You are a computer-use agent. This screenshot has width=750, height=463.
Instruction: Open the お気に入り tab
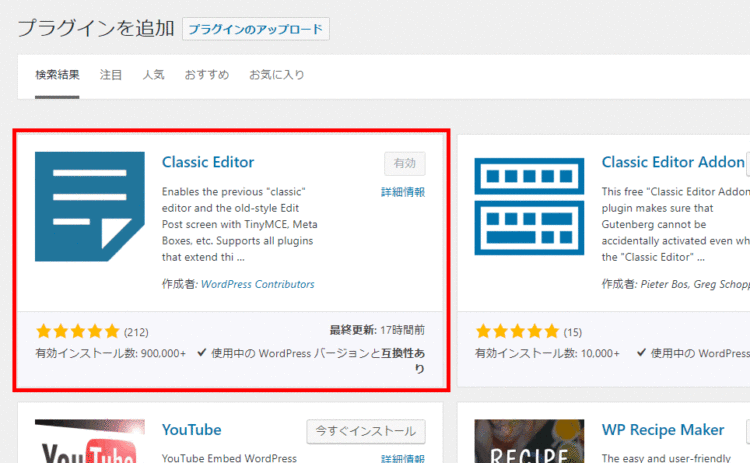point(277,75)
